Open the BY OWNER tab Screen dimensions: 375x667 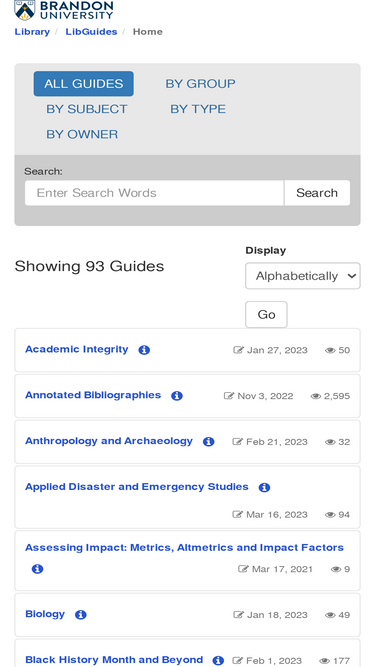click(82, 134)
